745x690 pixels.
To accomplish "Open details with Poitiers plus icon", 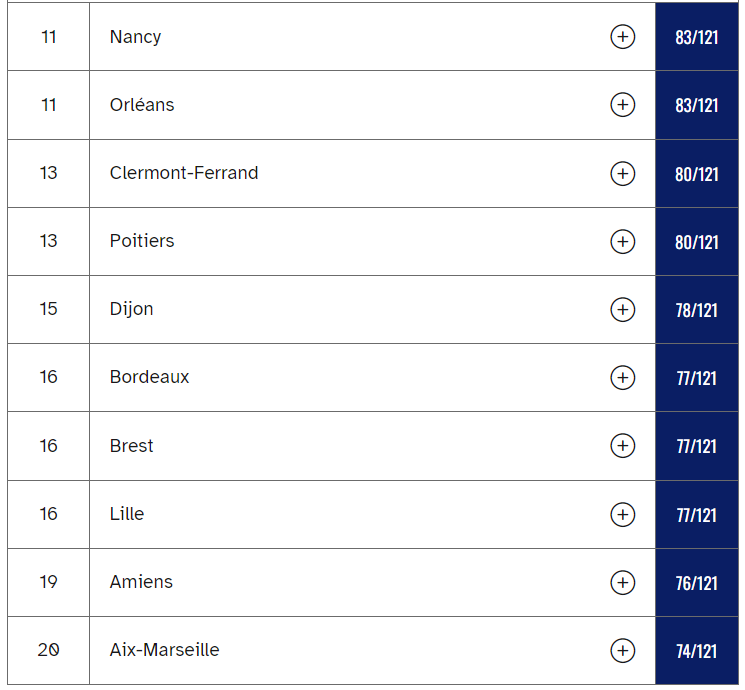I will 622,241.
